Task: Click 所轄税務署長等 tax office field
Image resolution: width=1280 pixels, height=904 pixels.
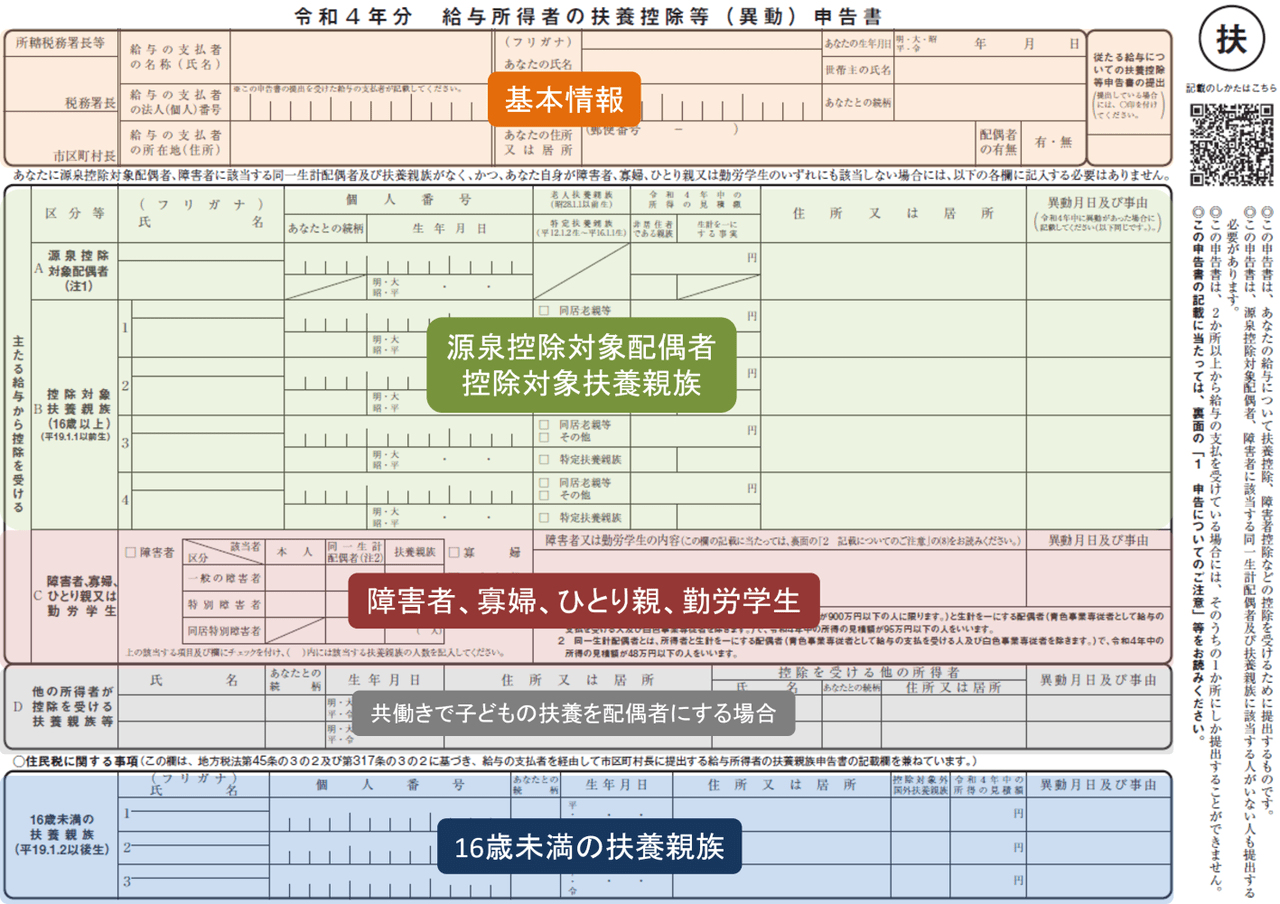Action: pos(60,45)
